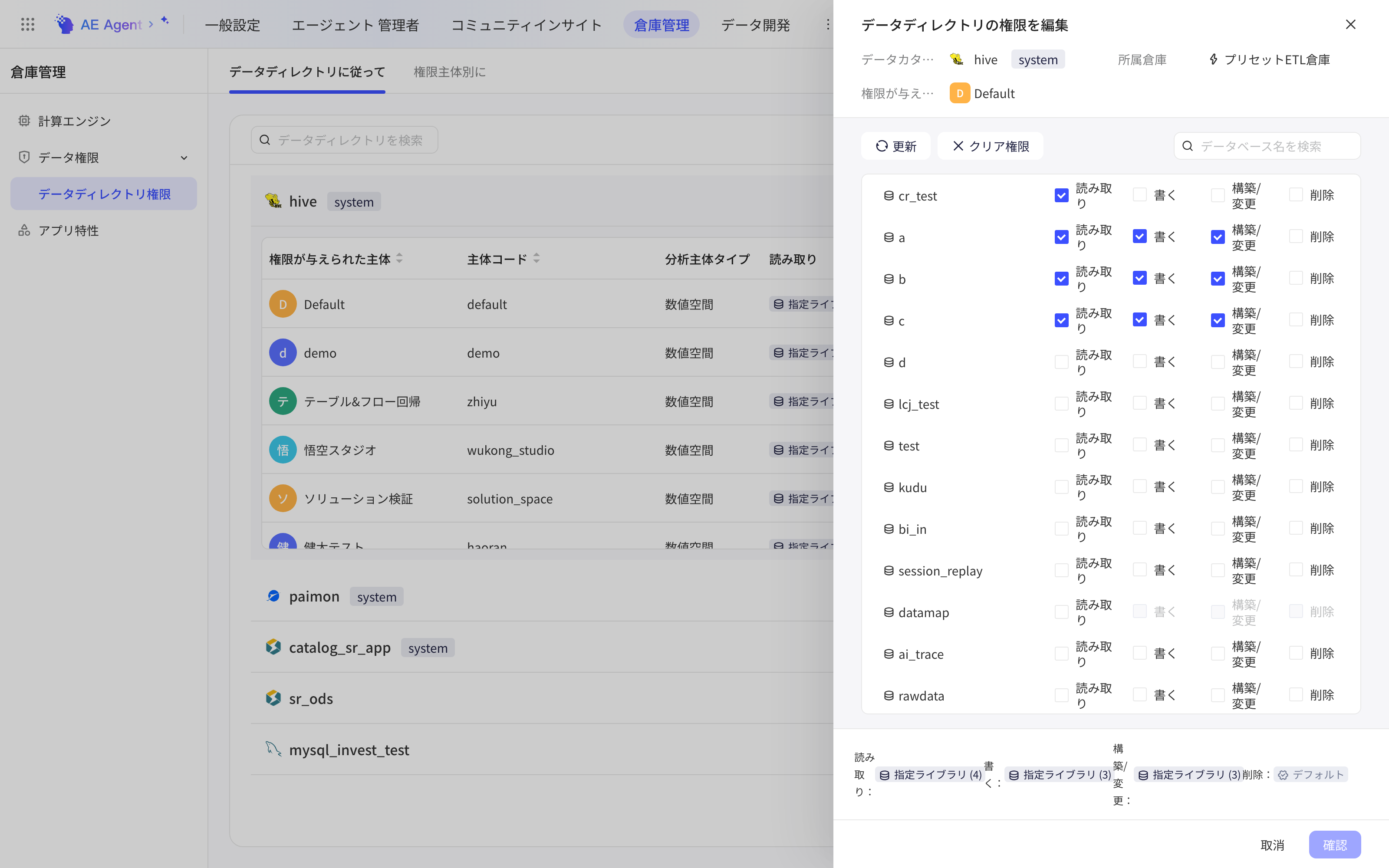Click the 計算エンジン chip icon
Image resolution: width=1389 pixels, height=868 pixels.
[x=24, y=121]
